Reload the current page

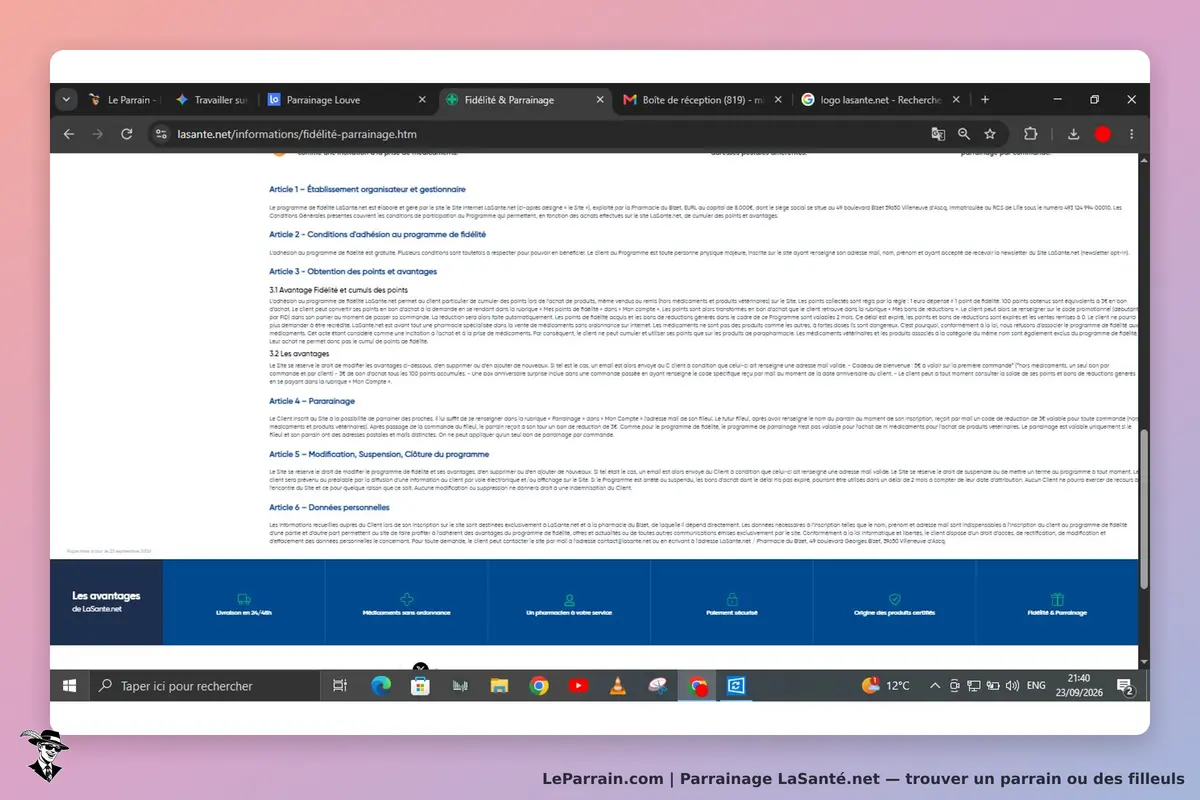tap(127, 134)
